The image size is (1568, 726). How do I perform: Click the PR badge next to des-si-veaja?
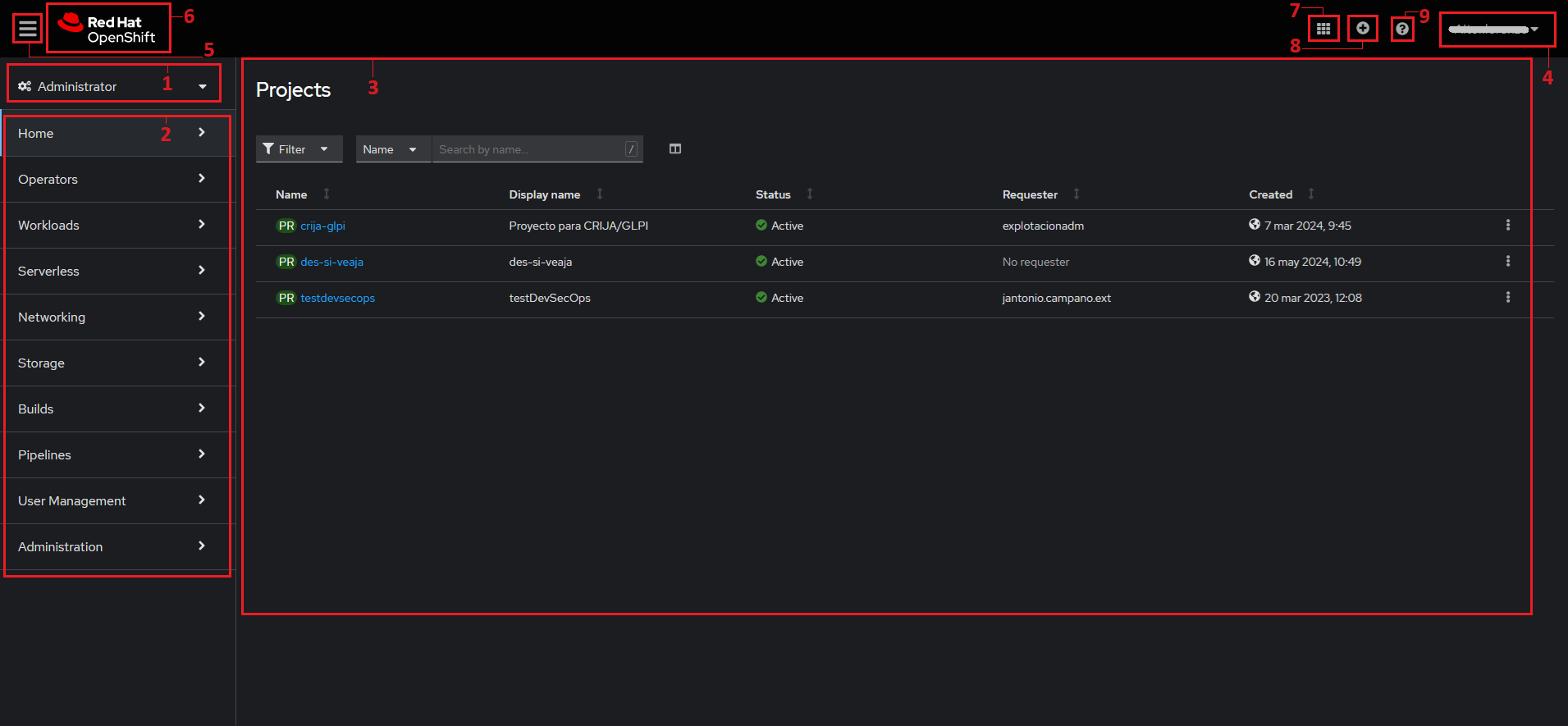coord(286,262)
